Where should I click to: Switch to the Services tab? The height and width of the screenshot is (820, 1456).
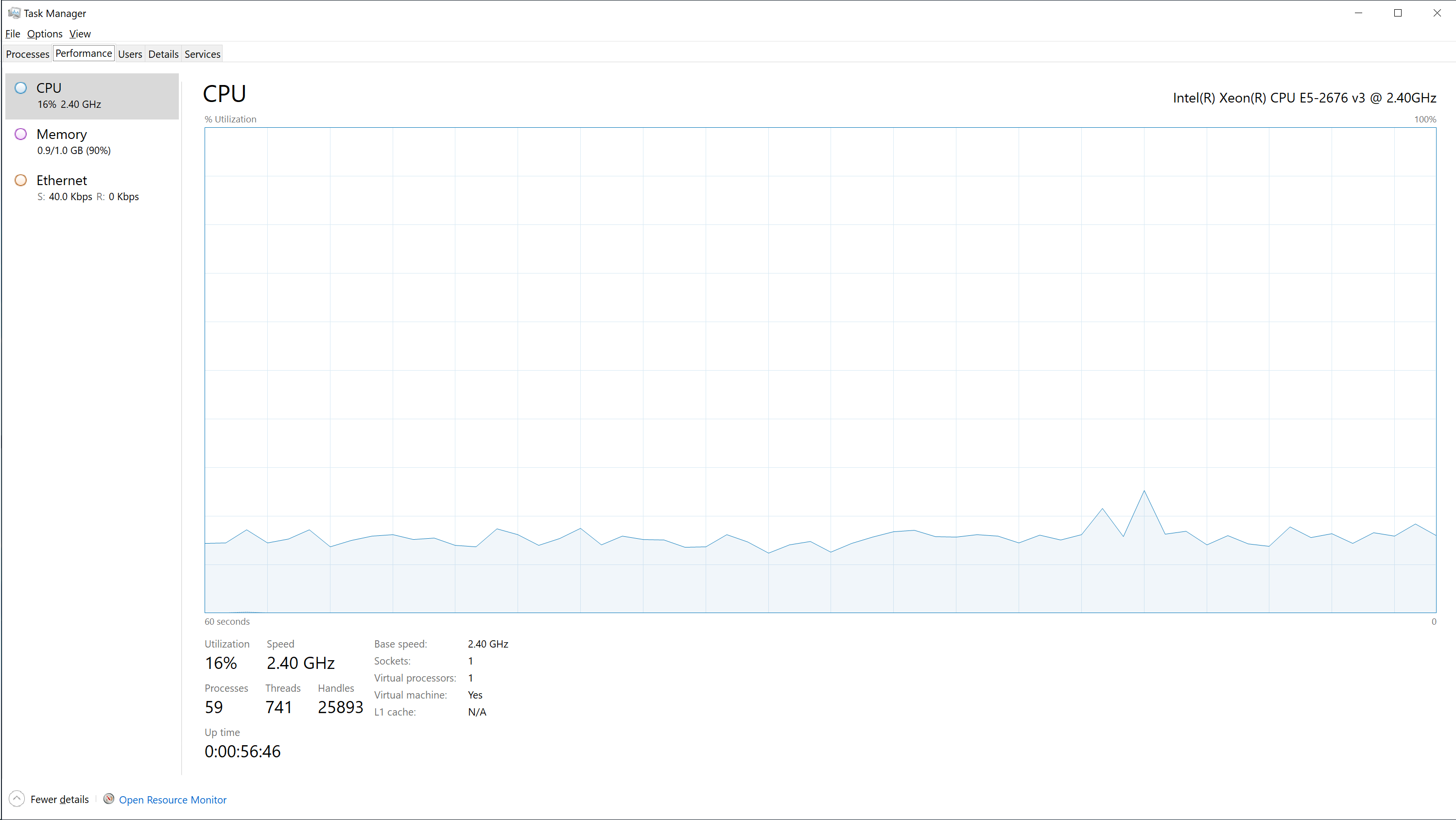[202, 54]
